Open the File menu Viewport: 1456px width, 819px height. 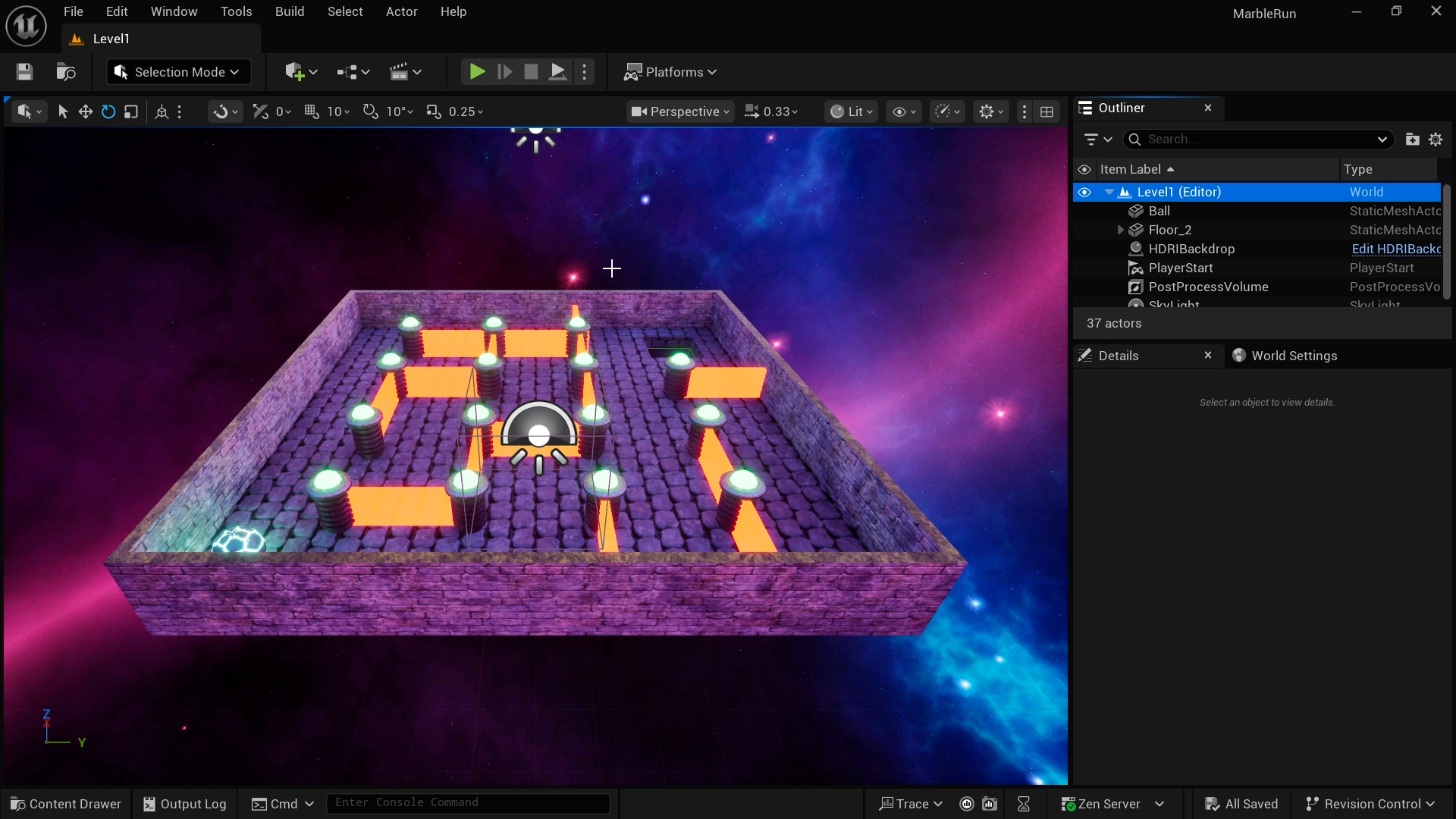pyautogui.click(x=74, y=11)
